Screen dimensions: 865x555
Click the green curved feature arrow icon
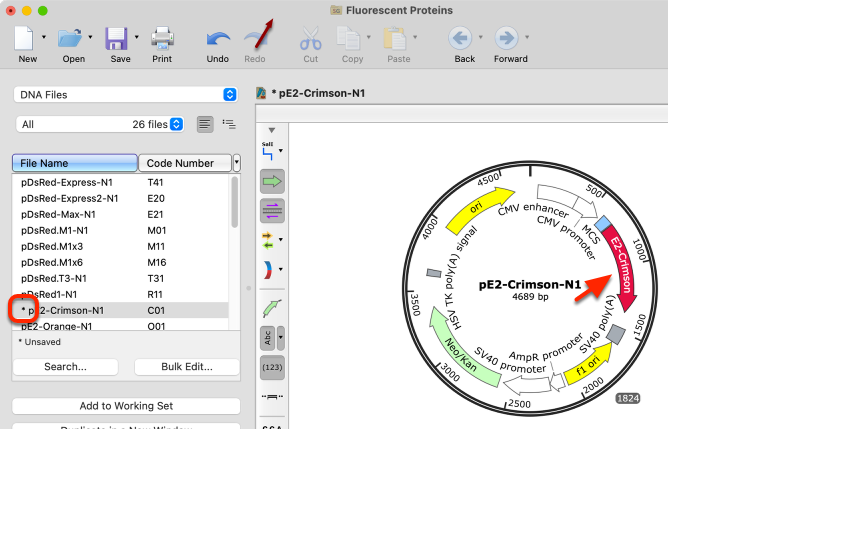[272, 308]
